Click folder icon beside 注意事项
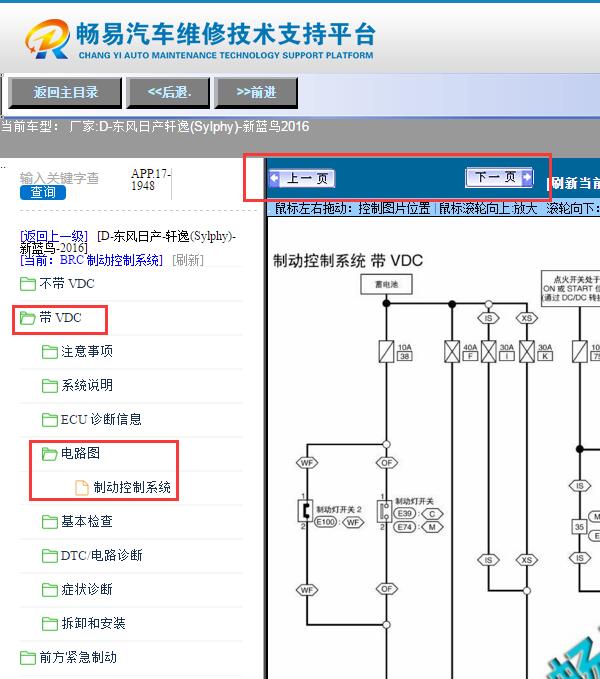The width and height of the screenshot is (600, 679). (49, 352)
